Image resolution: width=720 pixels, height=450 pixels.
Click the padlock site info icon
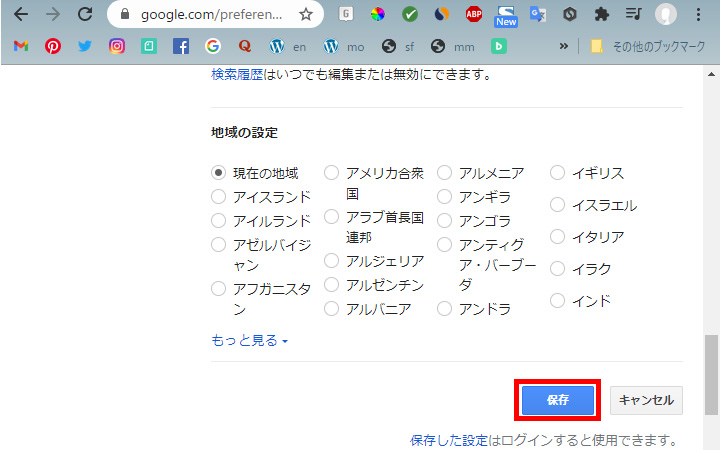125,14
